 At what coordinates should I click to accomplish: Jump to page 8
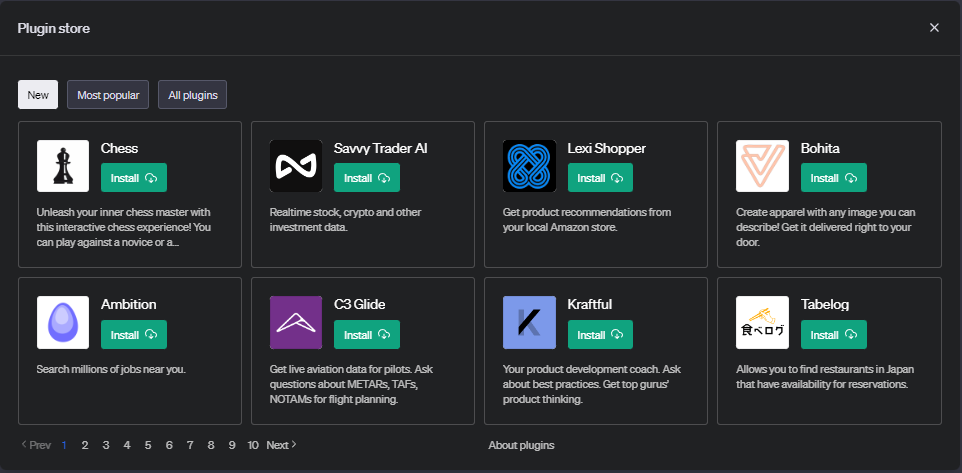coord(211,445)
